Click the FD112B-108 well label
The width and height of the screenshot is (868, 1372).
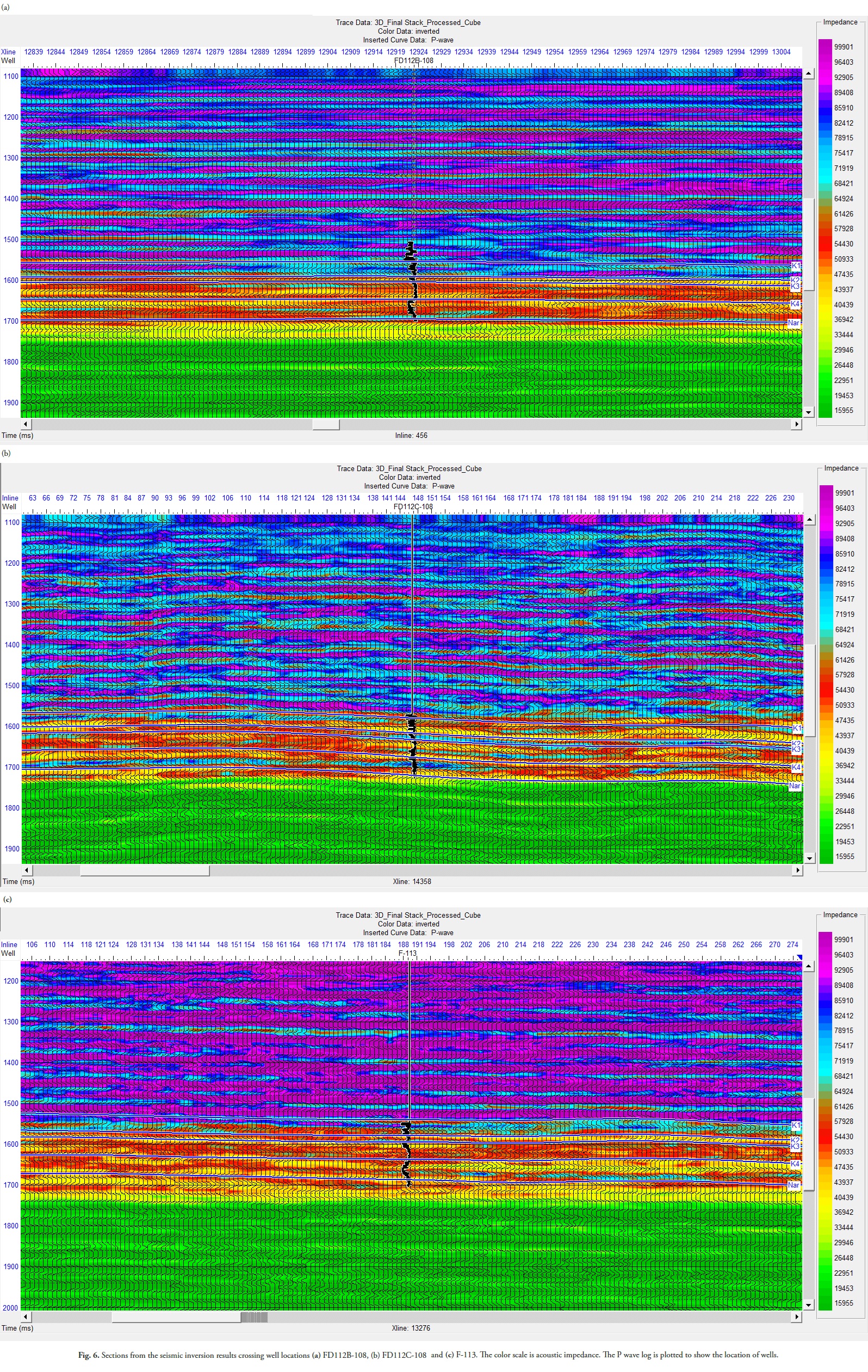point(413,60)
